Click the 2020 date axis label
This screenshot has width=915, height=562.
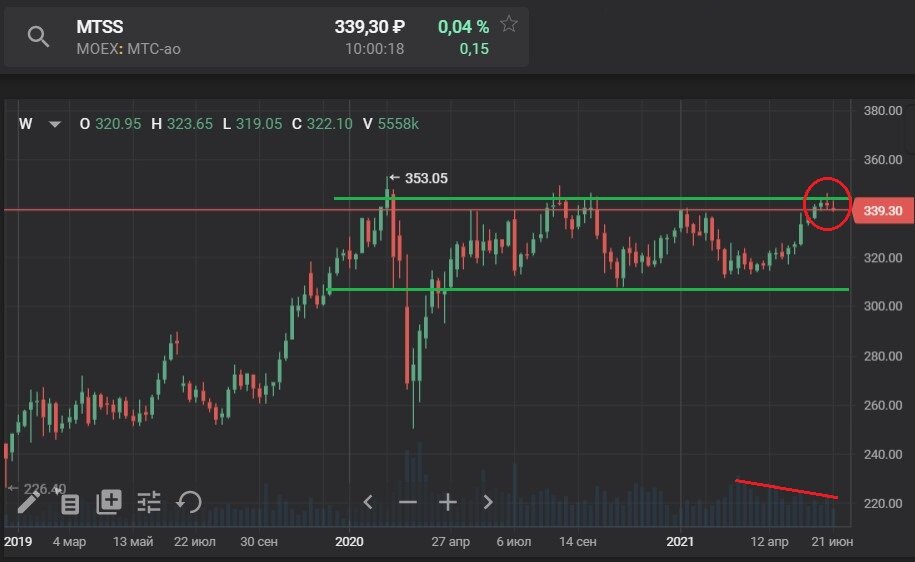pos(349,542)
